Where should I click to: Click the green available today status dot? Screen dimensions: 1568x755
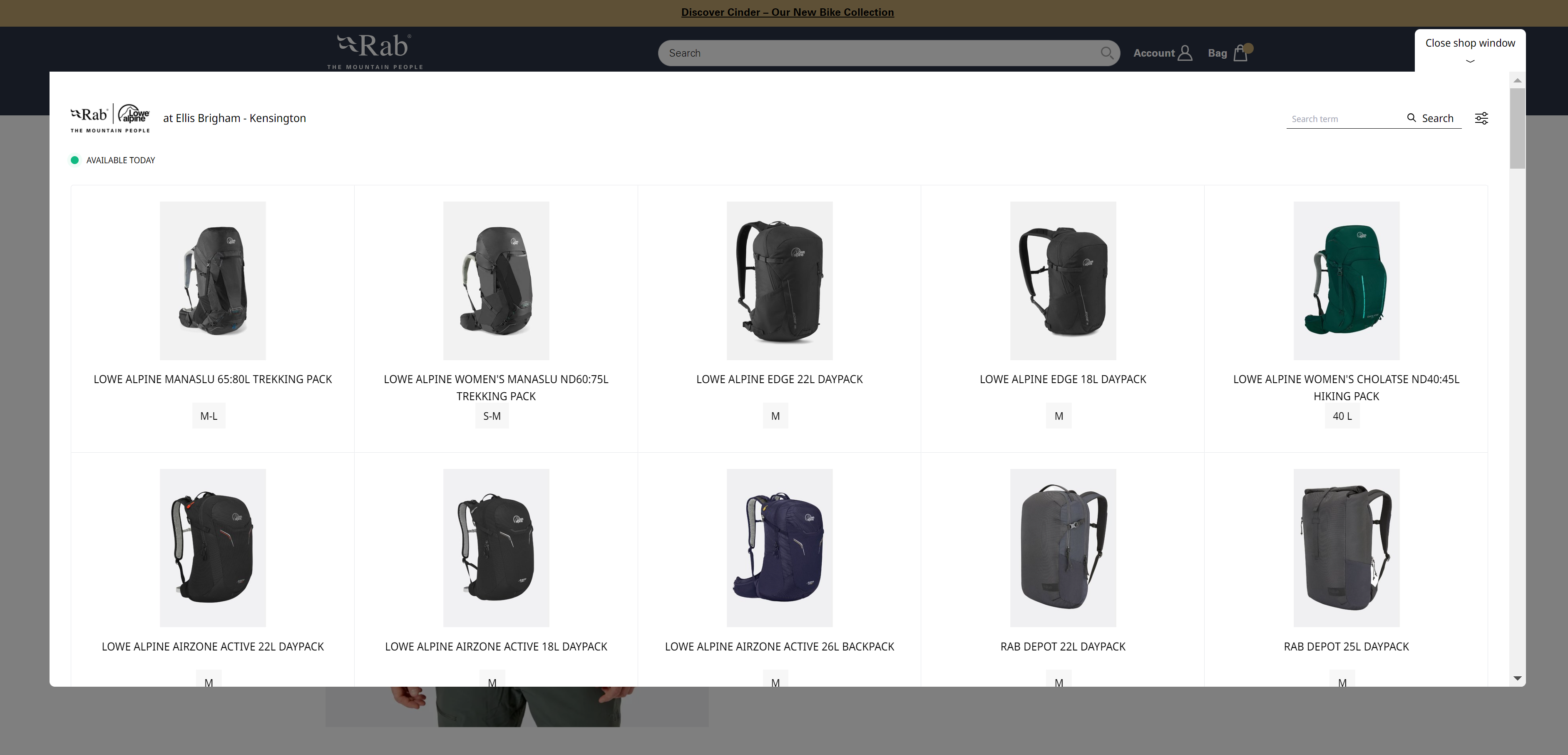pos(74,160)
